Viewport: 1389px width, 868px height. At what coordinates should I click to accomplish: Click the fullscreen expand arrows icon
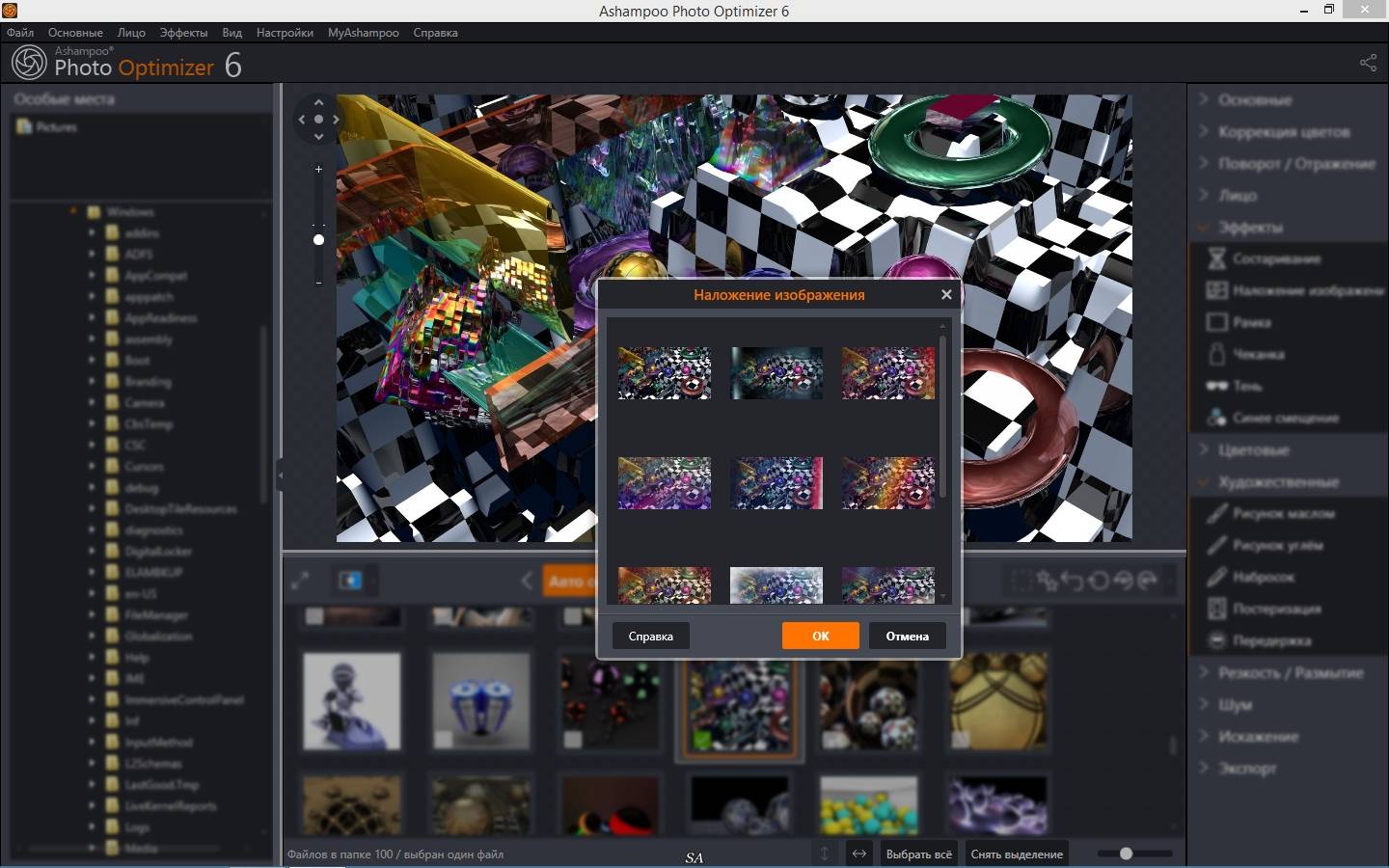pyautogui.click(x=300, y=581)
